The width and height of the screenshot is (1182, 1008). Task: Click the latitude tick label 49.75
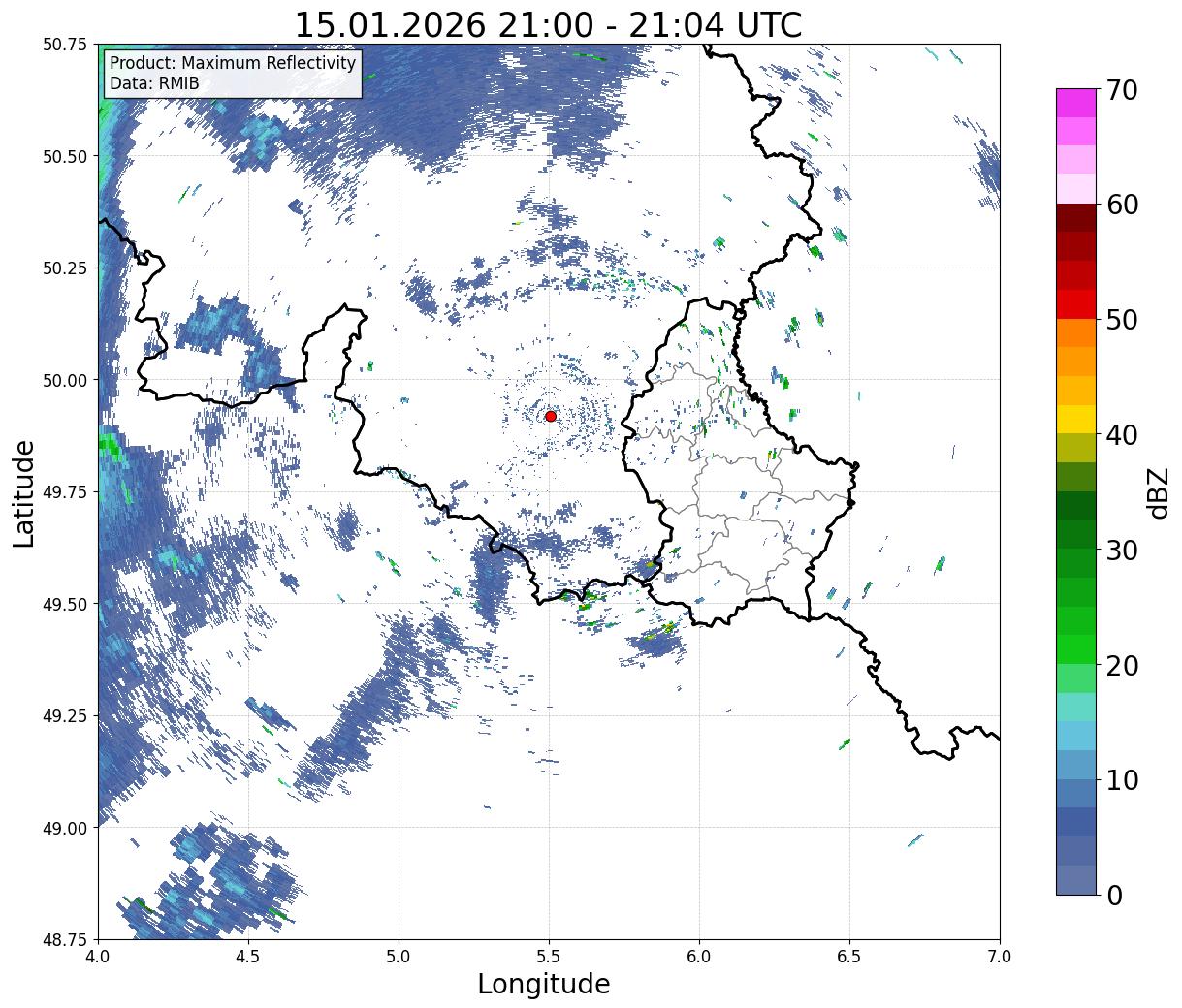(65, 492)
